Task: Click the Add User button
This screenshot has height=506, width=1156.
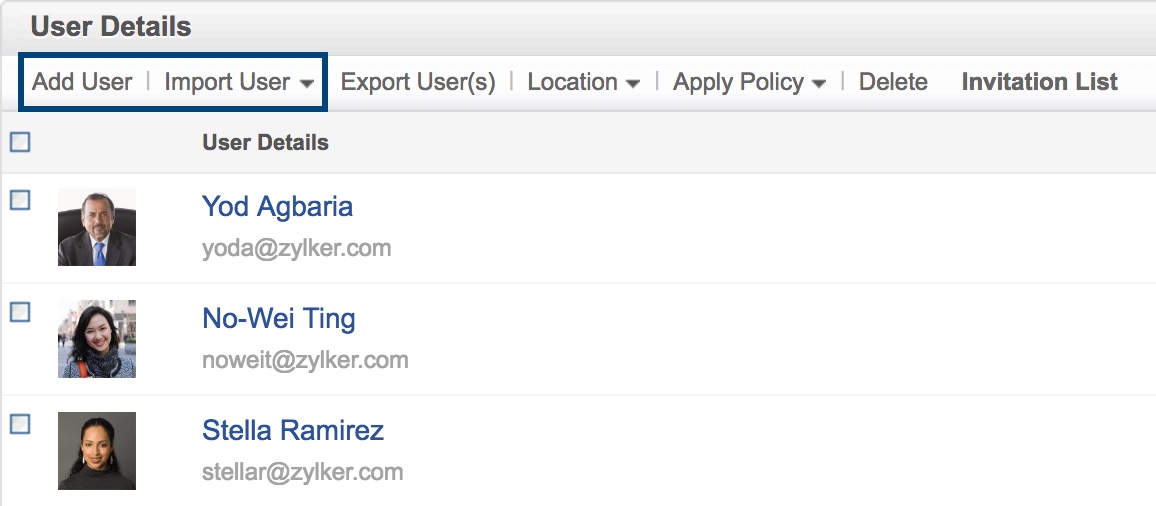Action: [82, 82]
